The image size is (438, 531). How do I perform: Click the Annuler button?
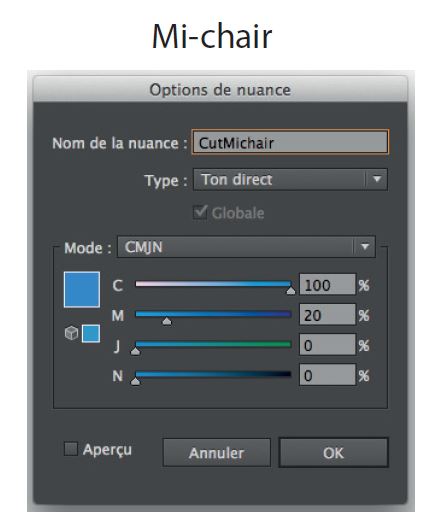click(x=216, y=453)
